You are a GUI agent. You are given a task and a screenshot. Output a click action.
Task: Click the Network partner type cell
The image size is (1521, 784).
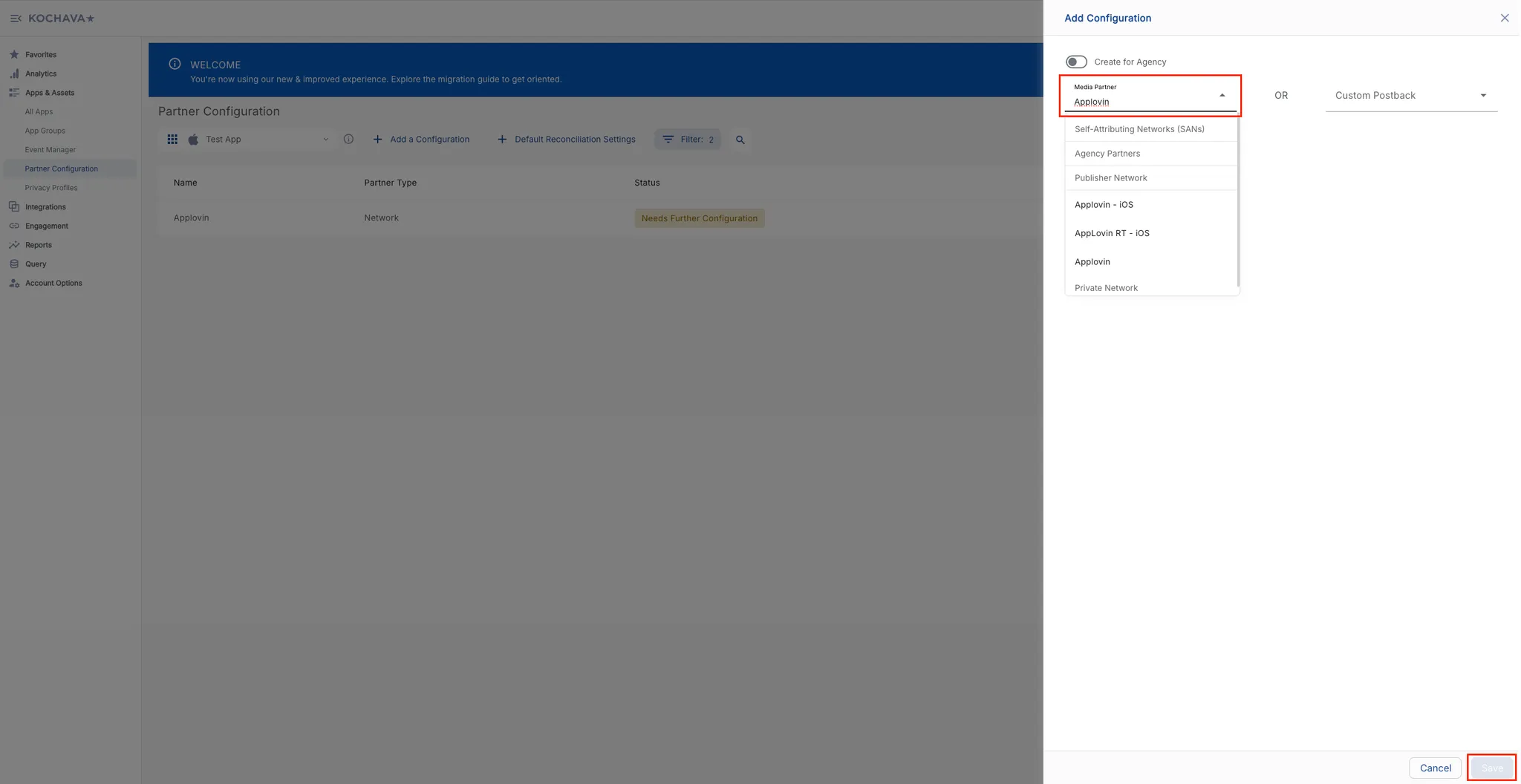[381, 218]
